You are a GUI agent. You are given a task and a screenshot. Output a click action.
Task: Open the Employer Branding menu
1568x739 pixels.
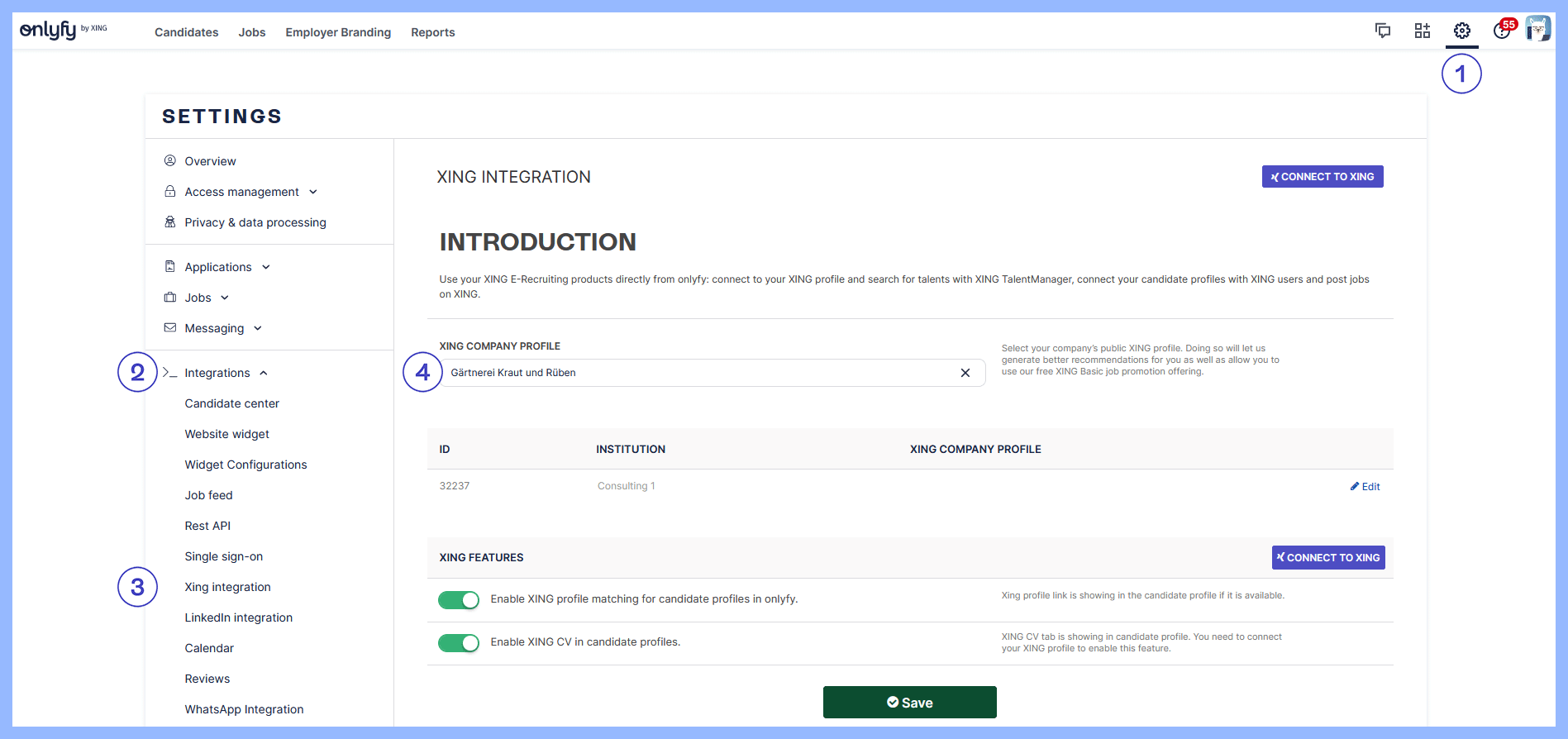[x=338, y=32]
